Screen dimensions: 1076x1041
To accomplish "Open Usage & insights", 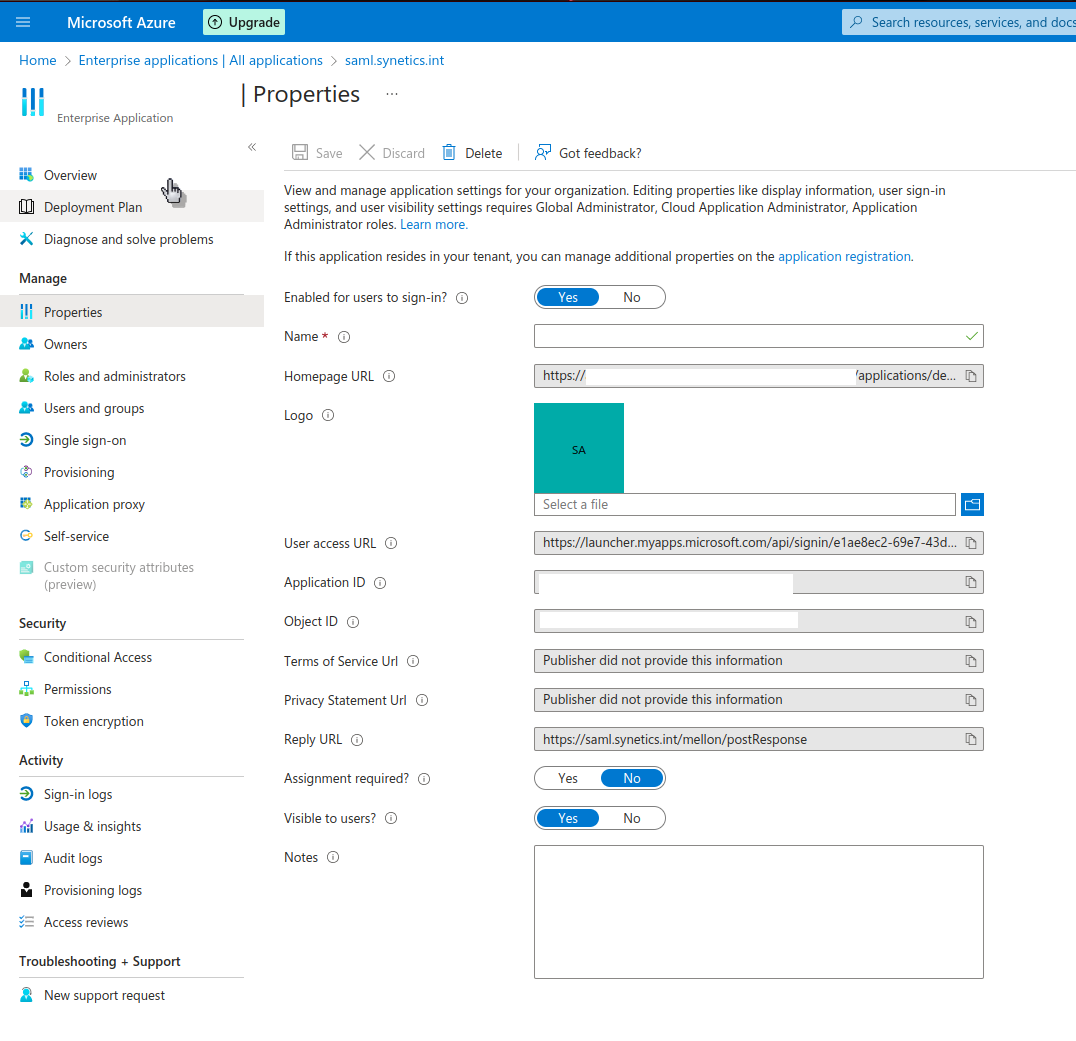I will (x=132, y=826).
